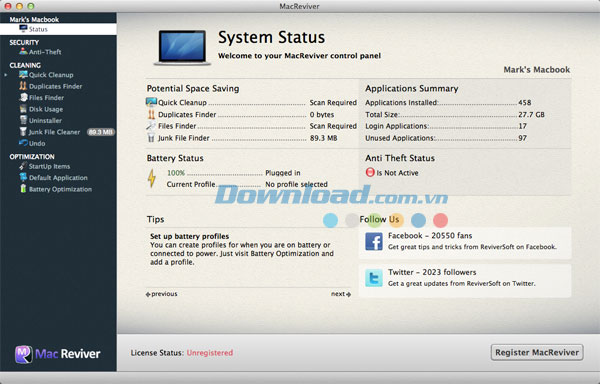The height and width of the screenshot is (384, 600).
Task: Click the Is Not Active status text
Action: tap(397, 173)
